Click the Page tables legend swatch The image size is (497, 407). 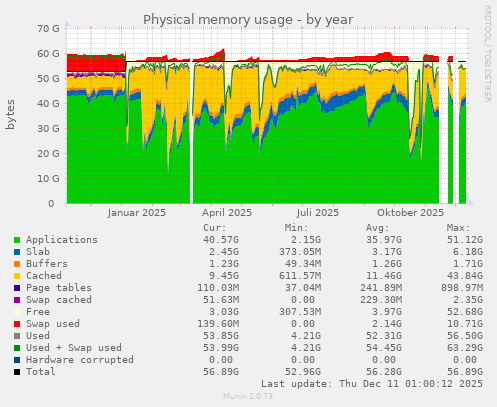pyautogui.click(x=17, y=288)
